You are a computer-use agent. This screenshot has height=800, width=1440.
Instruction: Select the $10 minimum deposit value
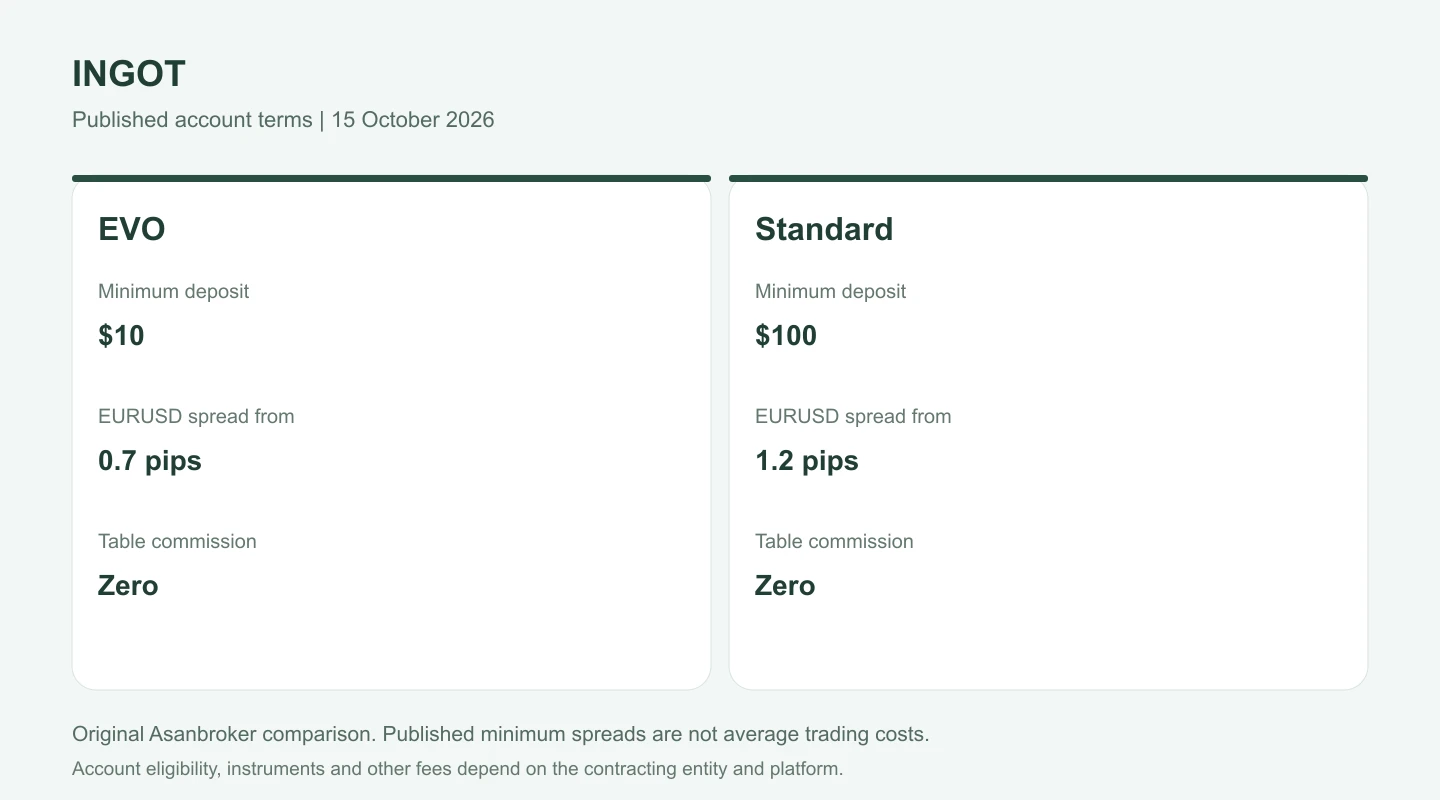pyautogui.click(x=121, y=336)
